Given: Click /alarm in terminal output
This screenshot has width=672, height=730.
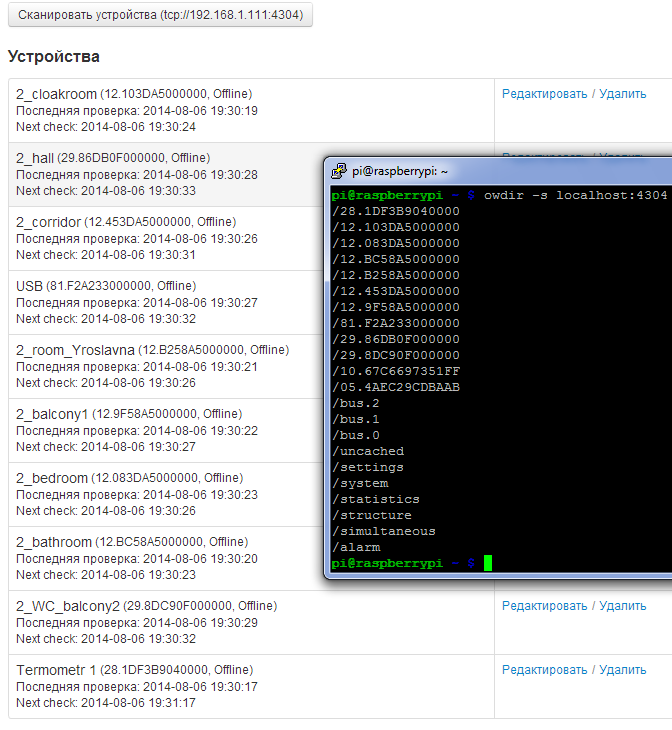Looking at the screenshot, I should click(356, 548).
